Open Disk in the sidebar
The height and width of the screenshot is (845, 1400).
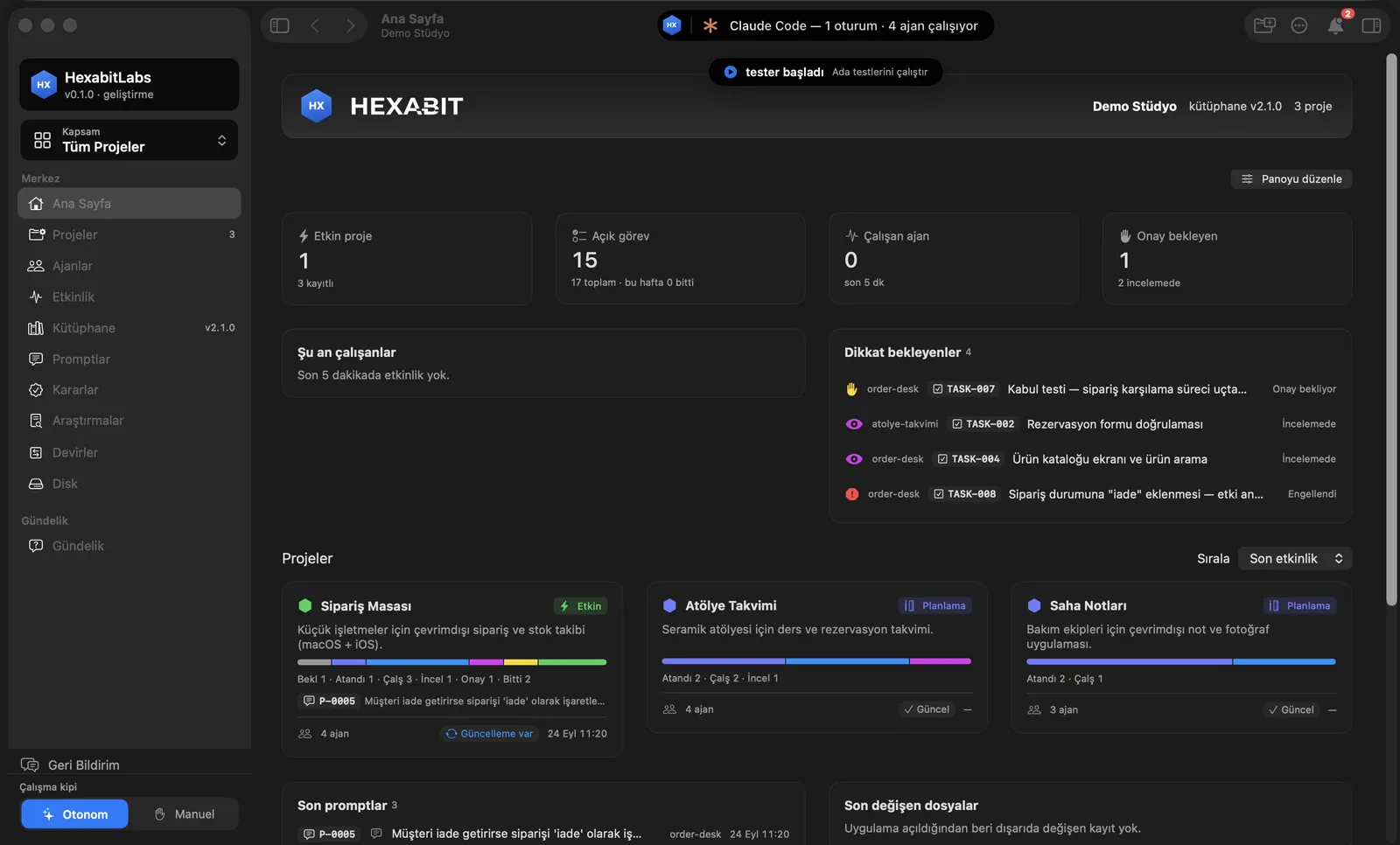129,484
